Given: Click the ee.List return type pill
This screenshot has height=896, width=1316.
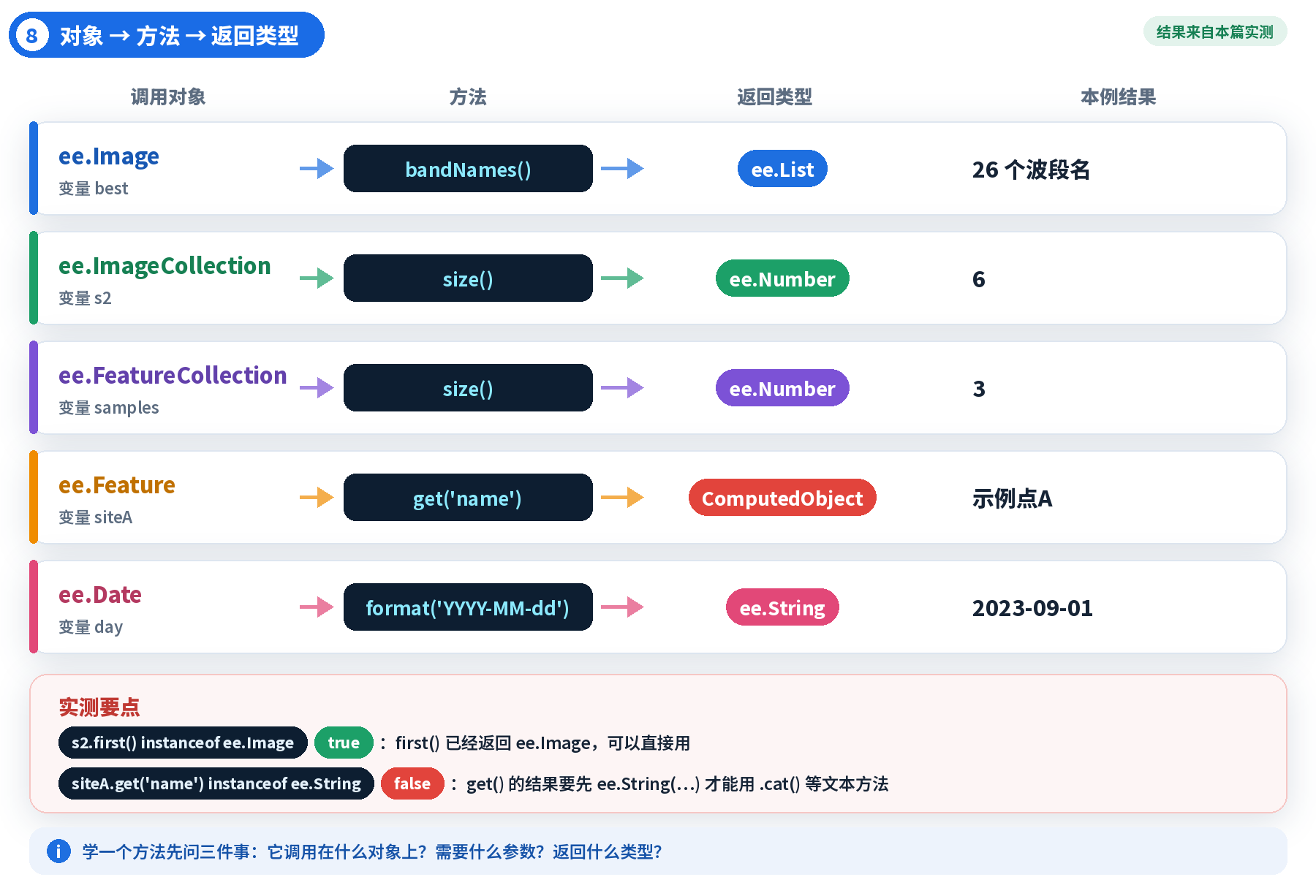Looking at the screenshot, I should (x=782, y=169).
